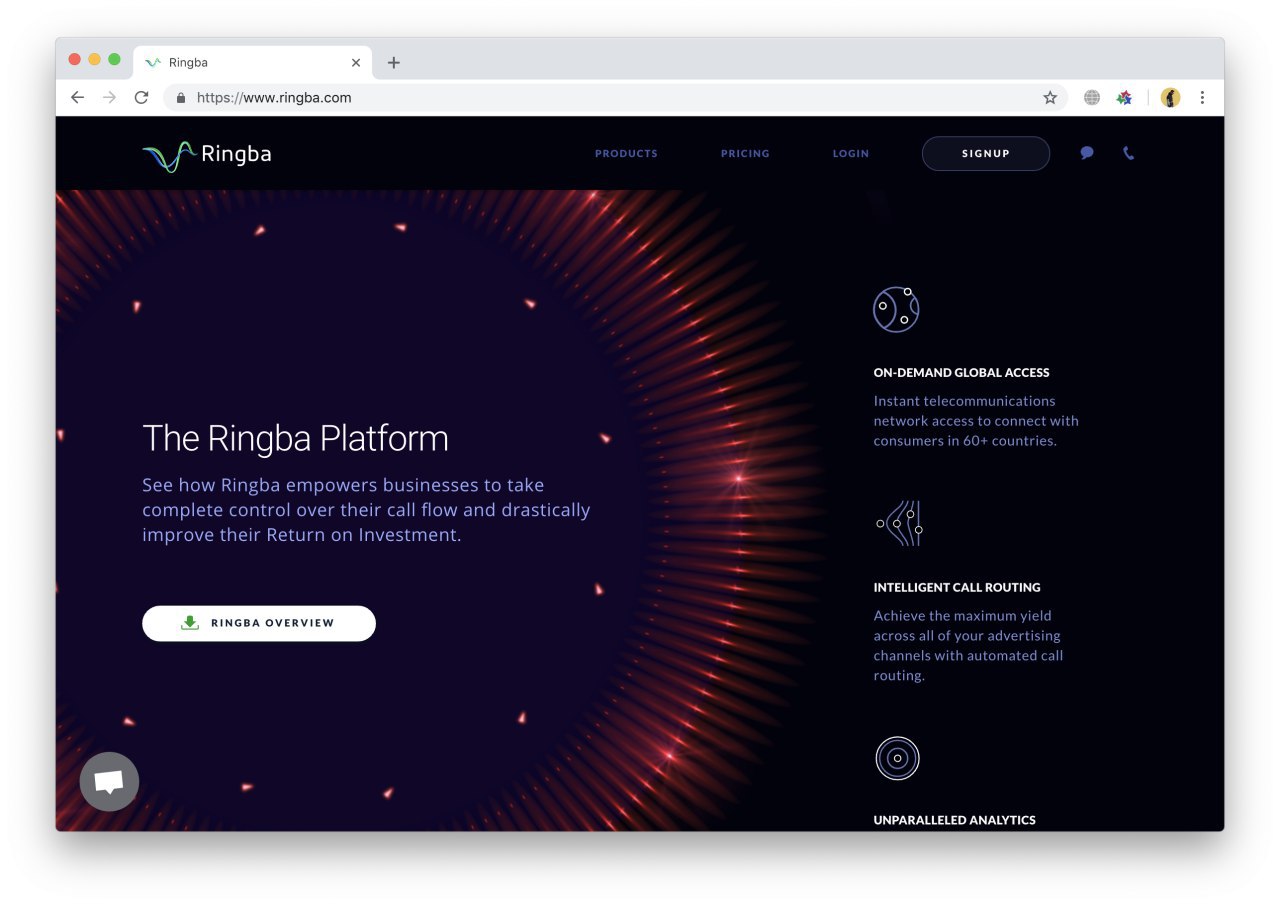The height and width of the screenshot is (905, 1280).
Task: Select the Ringba browser tab
Action: coord(253,62)
